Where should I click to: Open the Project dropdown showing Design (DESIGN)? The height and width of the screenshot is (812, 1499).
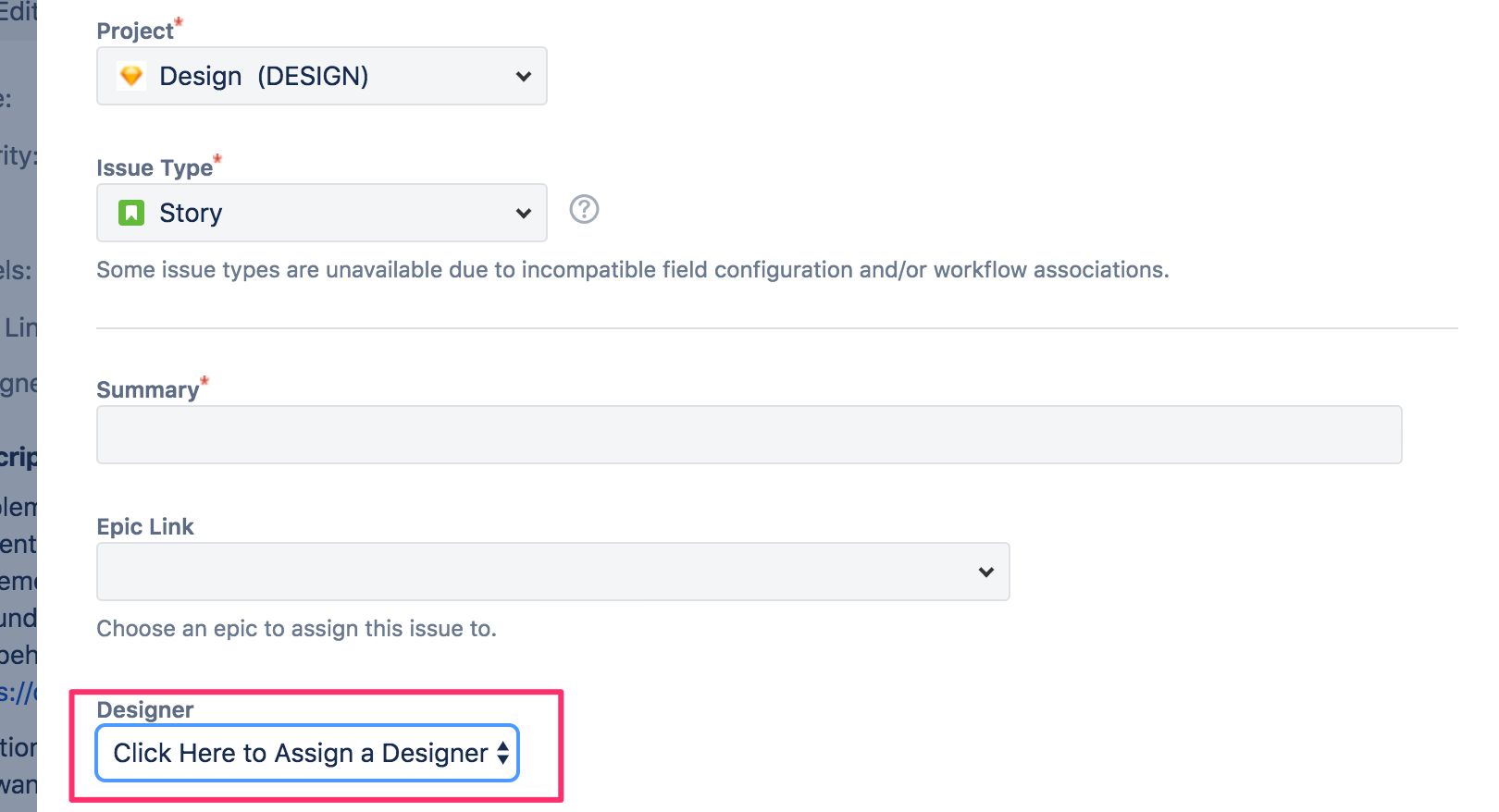[x=322, y=76]
